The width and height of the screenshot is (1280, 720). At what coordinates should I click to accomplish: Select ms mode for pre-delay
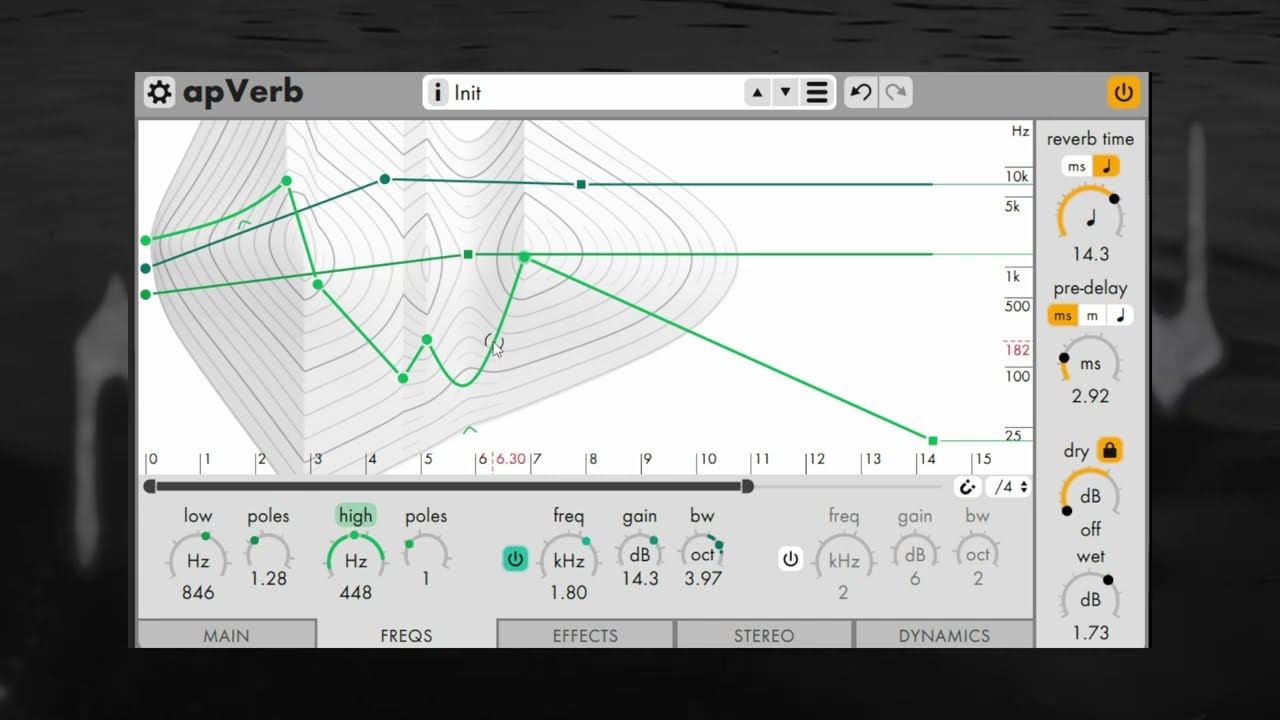1062,315
